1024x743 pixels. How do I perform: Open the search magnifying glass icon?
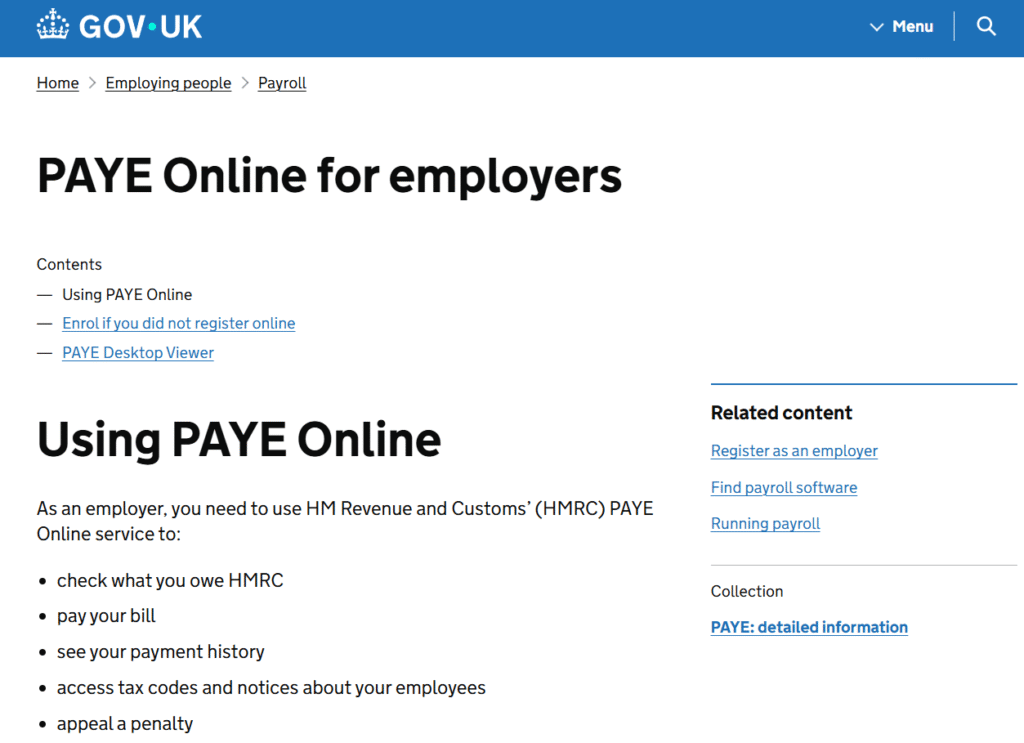tap(986, 26)
